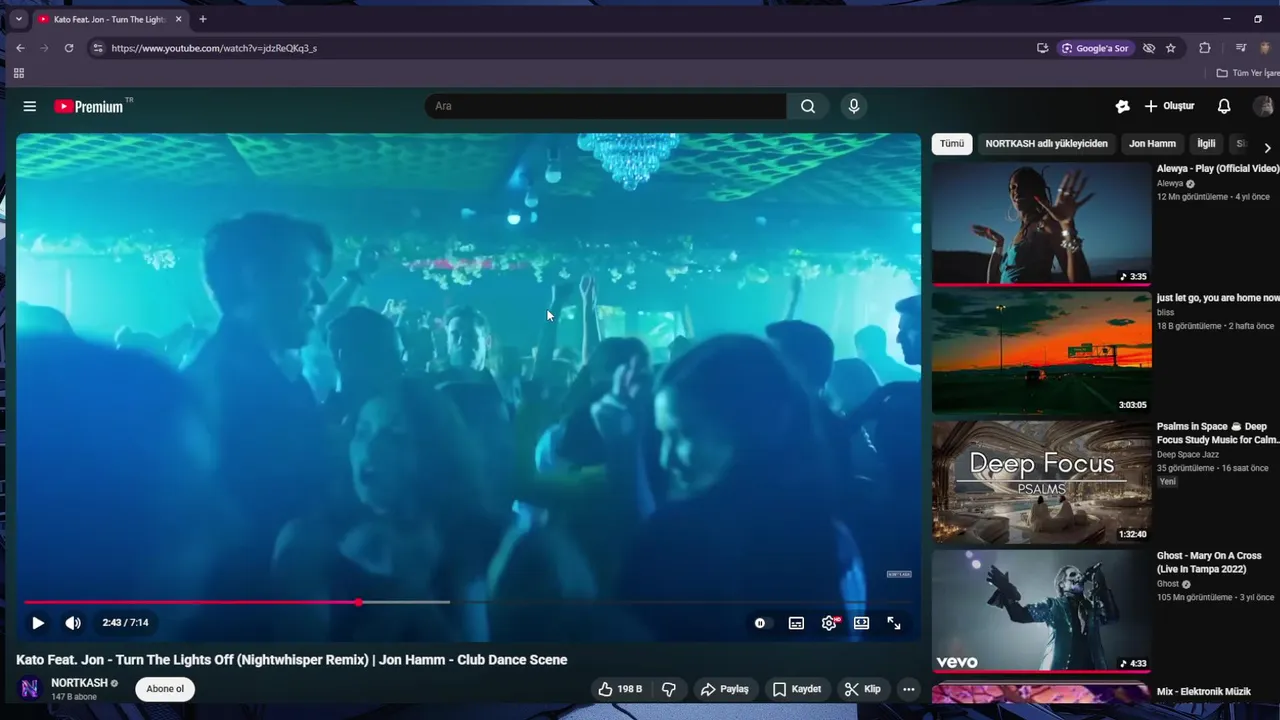Screen dimensions: 1280x720
Task: Open Tüm Yer İşaretleri folder
Action: (1247, 73)
